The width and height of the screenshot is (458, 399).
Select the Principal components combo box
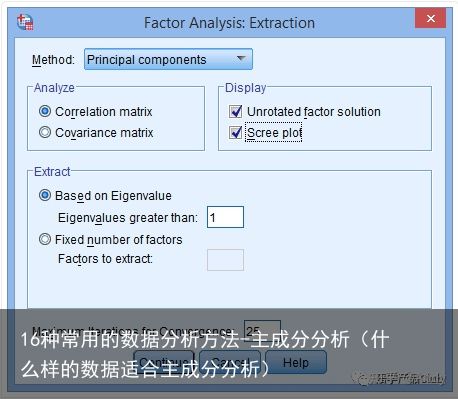click(168, 59)
